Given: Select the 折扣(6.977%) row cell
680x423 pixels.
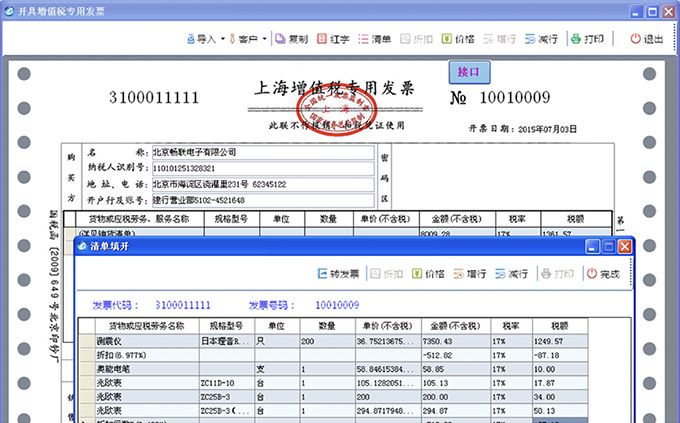Looking at the screenshot, I should pyautogui.click(x=147, y=355).
